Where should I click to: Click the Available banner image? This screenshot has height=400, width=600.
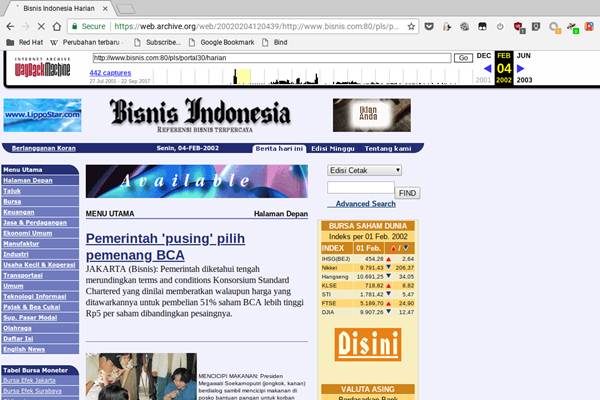[197, 181]
